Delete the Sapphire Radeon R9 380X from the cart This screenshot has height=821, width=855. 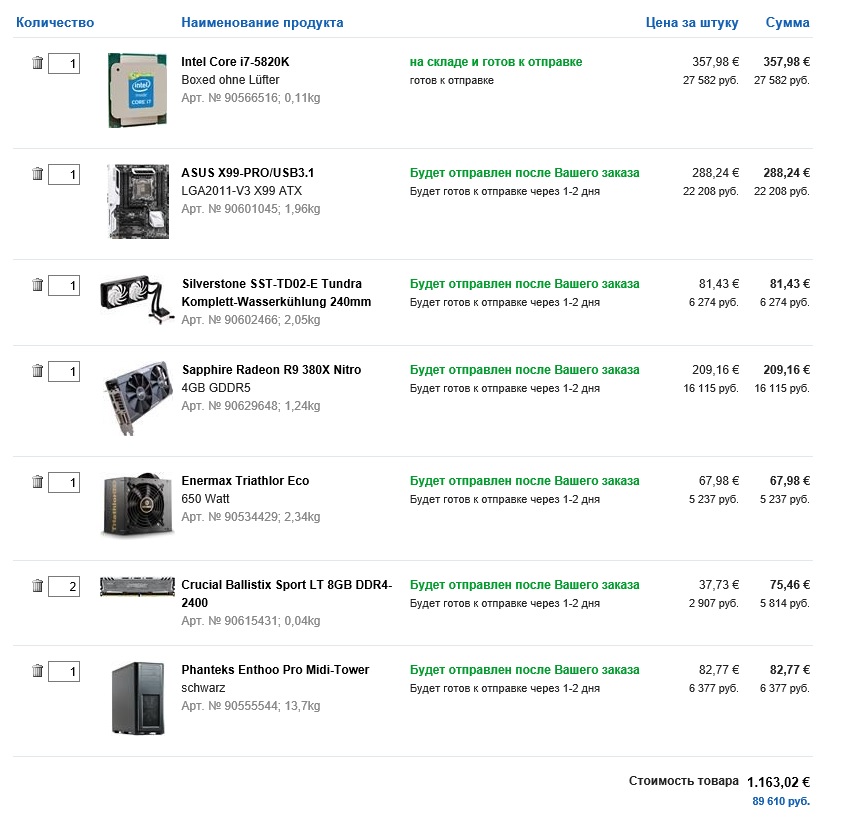(x=37, y=371)
